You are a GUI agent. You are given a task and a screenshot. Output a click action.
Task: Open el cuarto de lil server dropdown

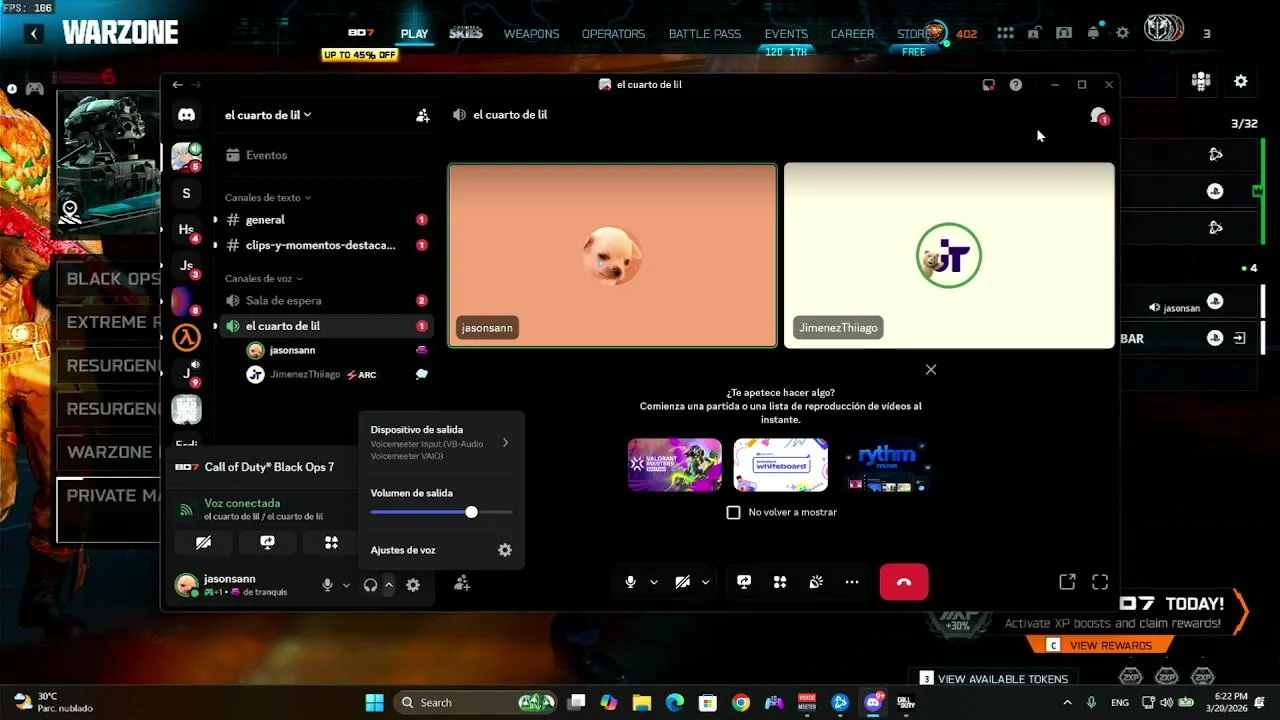(x=268, y=115)
